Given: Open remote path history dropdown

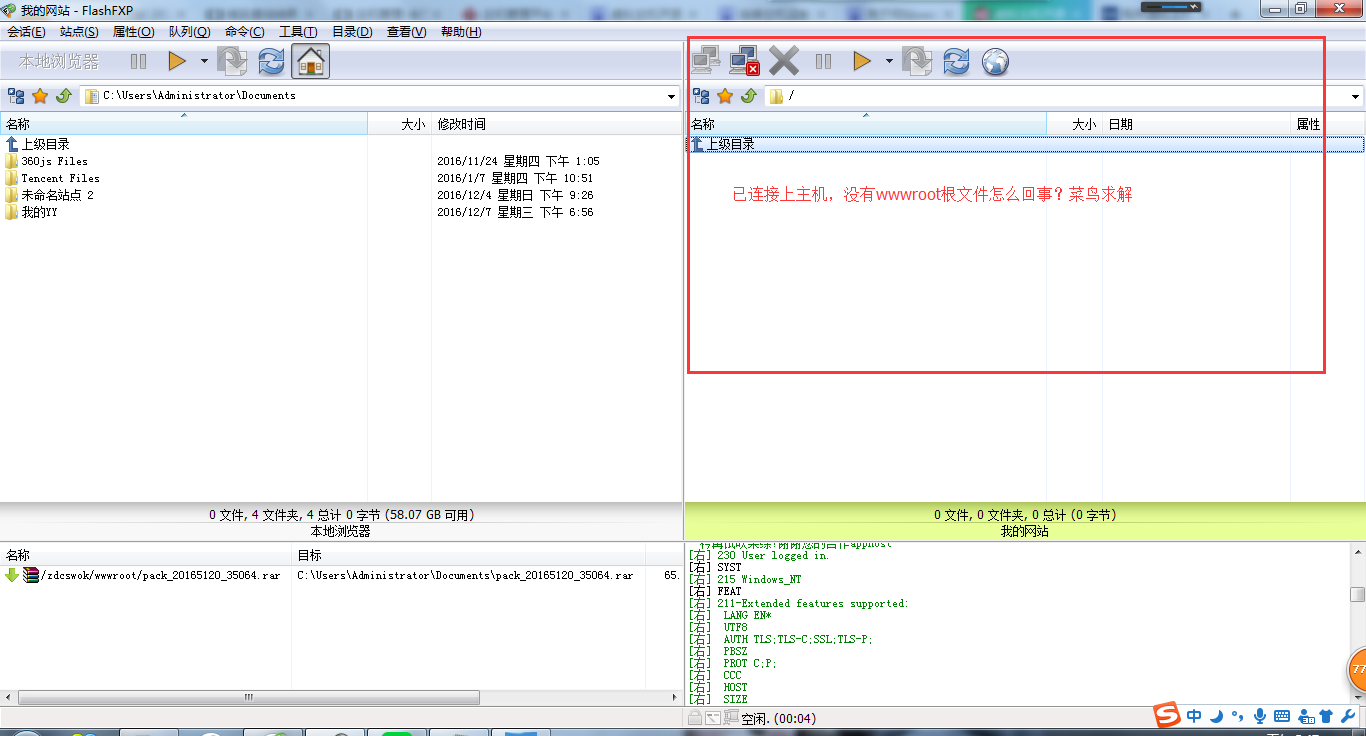Looking at the screenshot, I should (x=1356, y=97).
